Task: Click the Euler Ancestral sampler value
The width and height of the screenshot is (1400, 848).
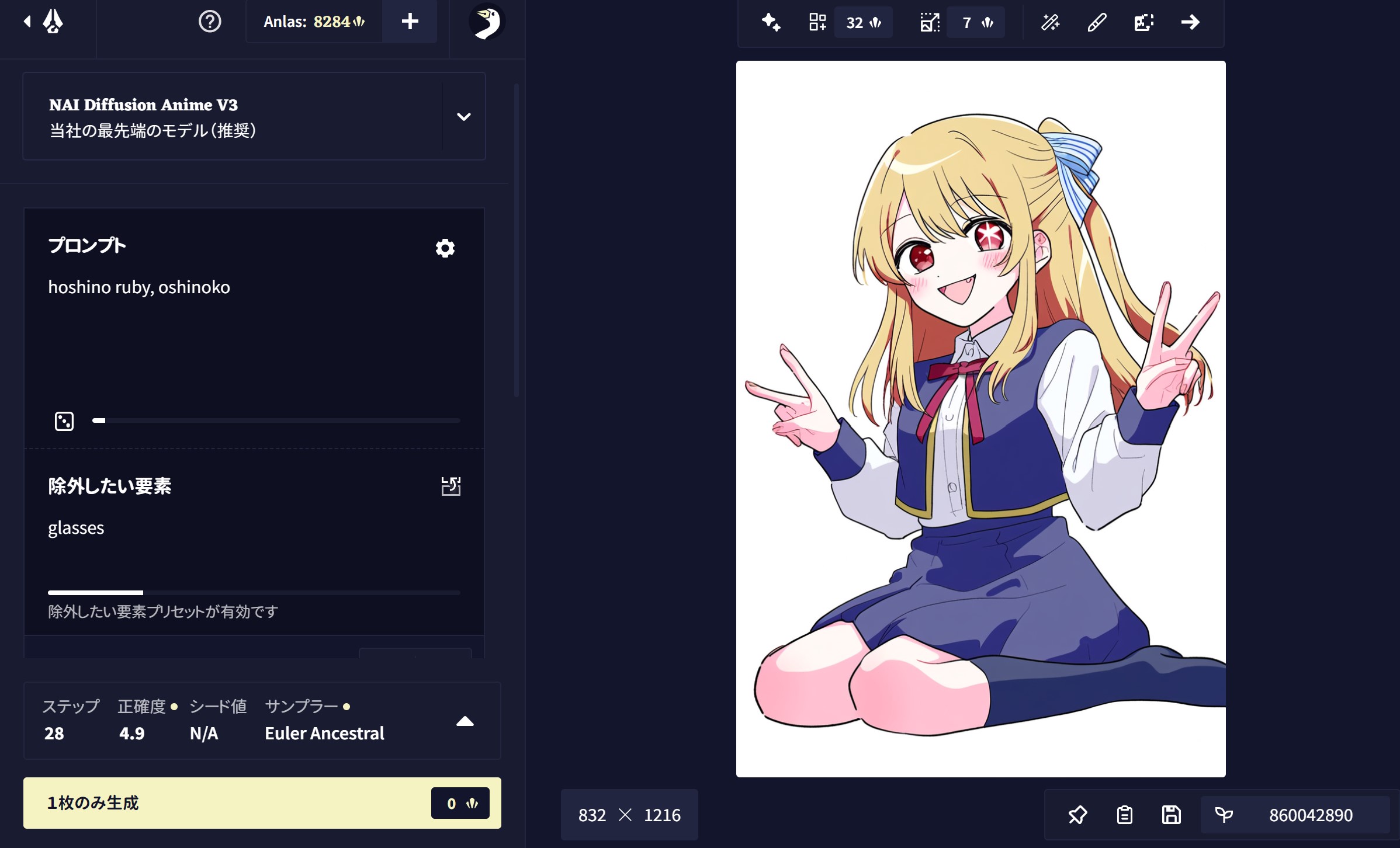Action: (x=324, y=733)
